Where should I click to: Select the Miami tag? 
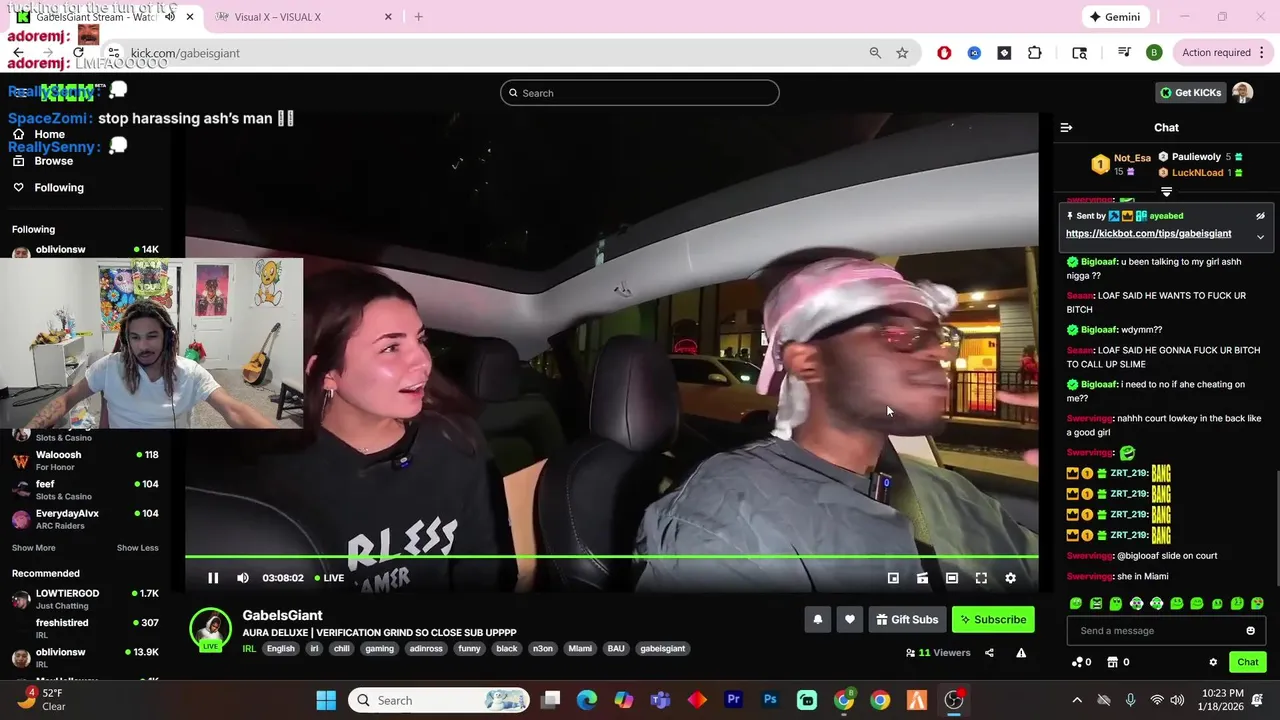point(580,649)
